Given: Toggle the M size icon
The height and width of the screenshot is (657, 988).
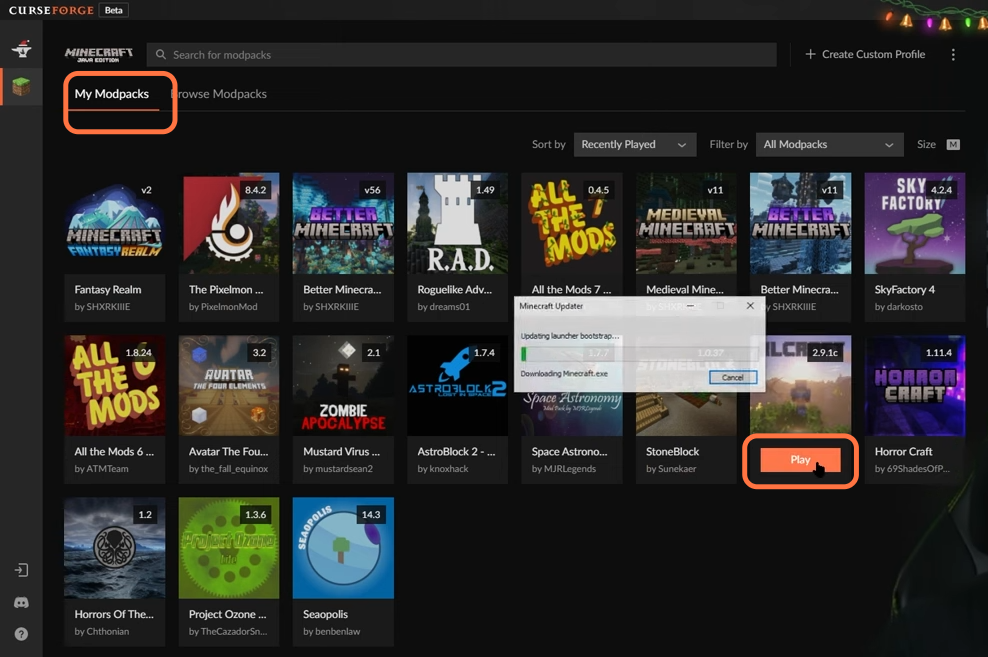Looking at the screenshot, I should 953,145.
